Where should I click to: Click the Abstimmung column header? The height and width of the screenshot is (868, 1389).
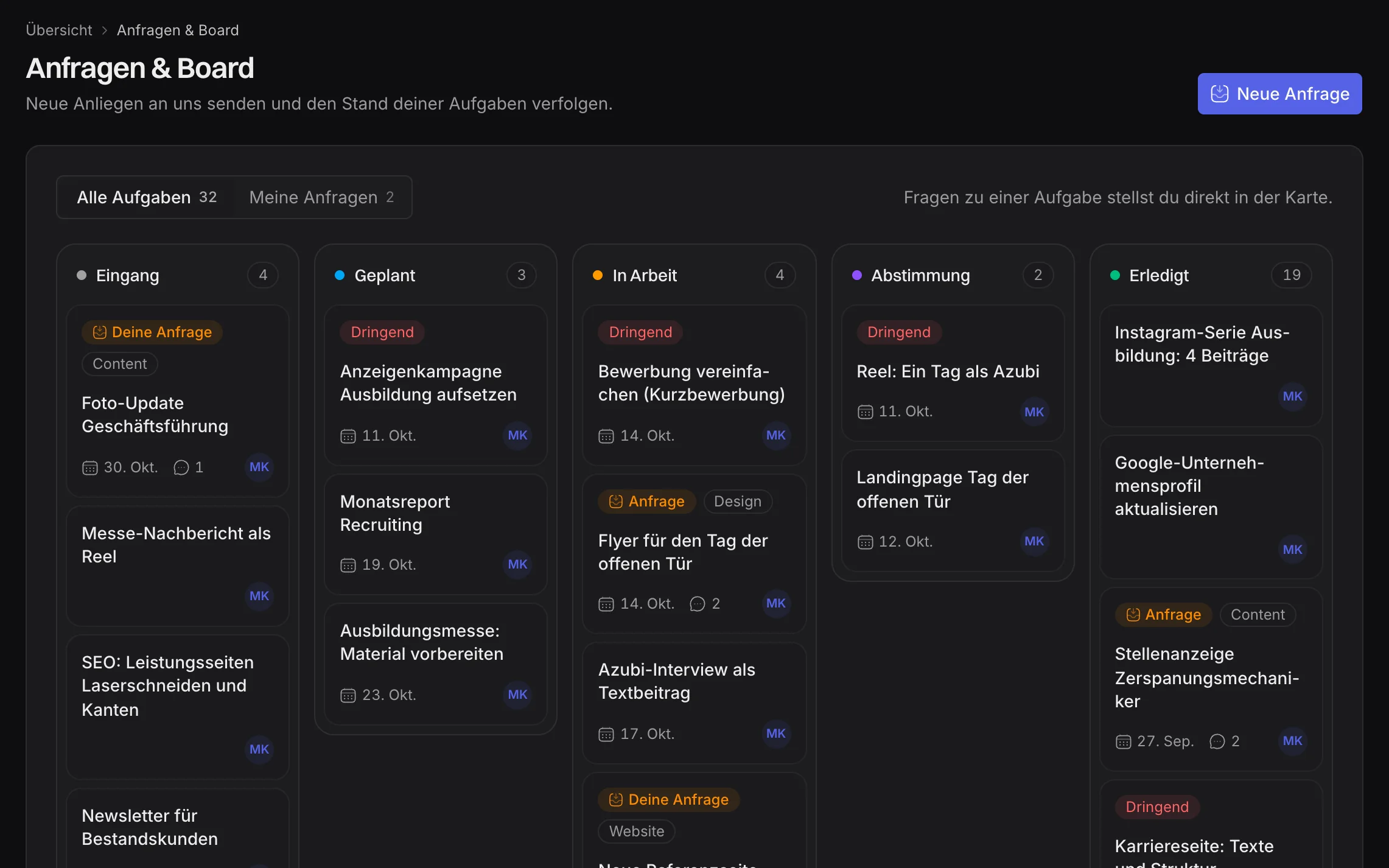pos(953,276)
